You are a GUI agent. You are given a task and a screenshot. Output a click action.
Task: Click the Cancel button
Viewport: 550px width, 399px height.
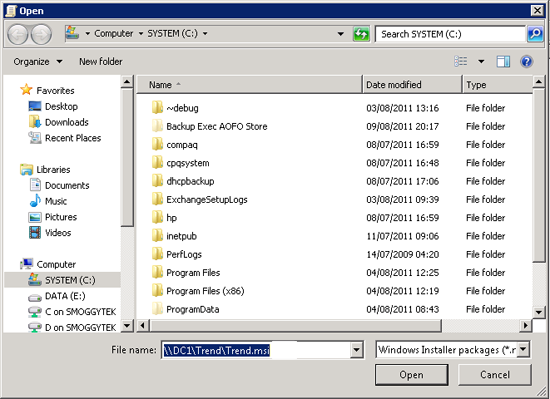click(x=495, y=374)
